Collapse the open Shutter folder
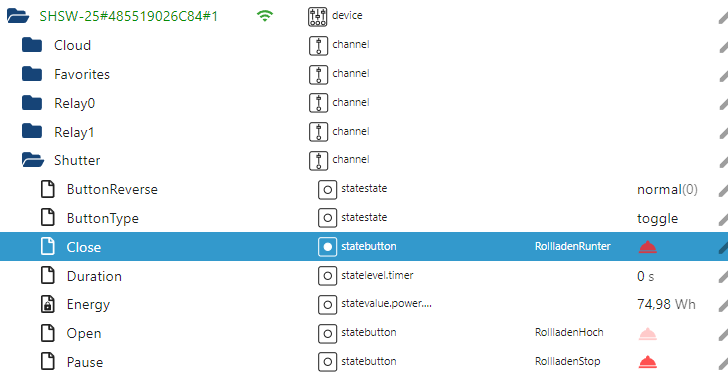728x373 pixels. point(32,160)
